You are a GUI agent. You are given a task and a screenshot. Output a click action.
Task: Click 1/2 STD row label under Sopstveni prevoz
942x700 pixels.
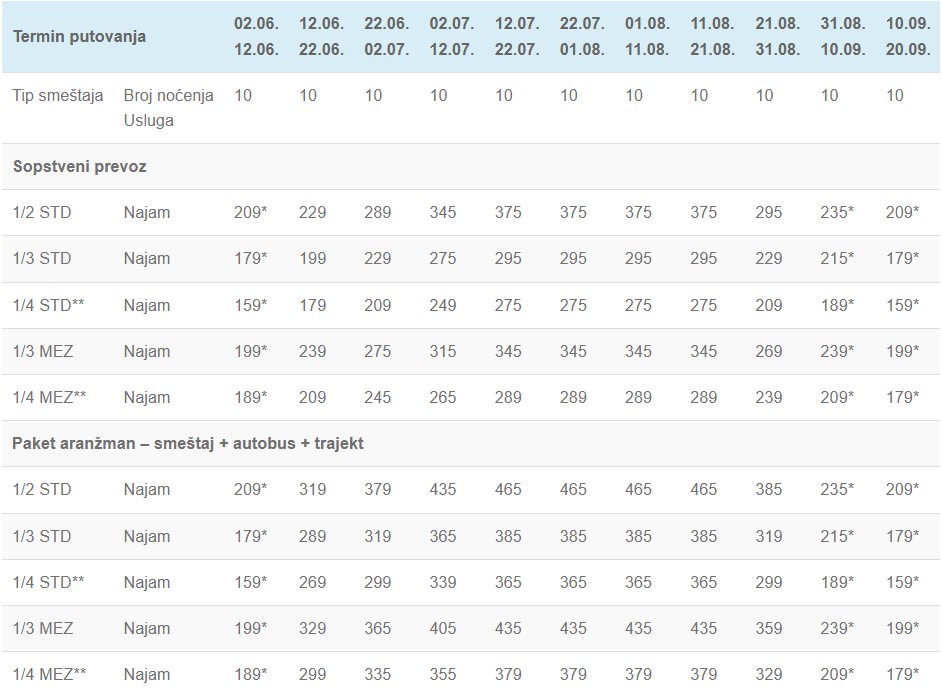(42, 213)
